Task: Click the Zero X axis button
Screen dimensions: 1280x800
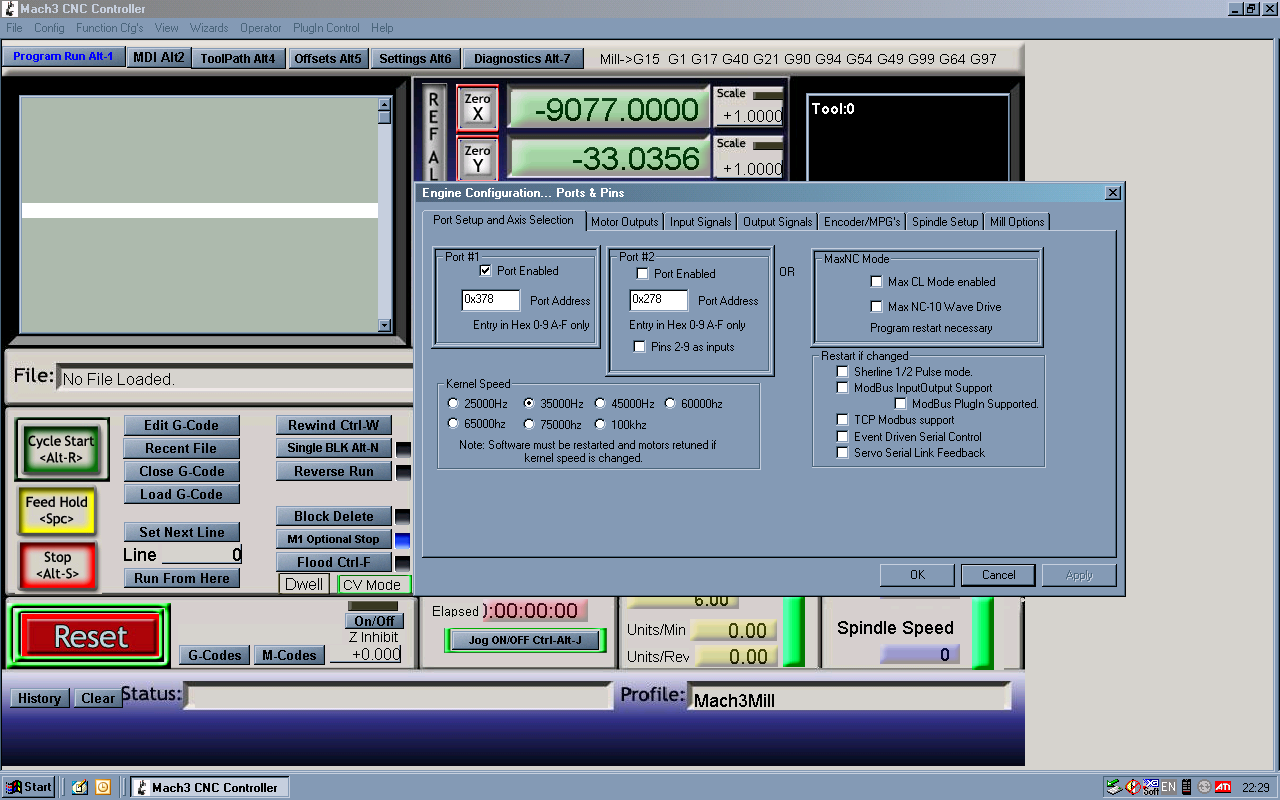Action: pos(477,108)
